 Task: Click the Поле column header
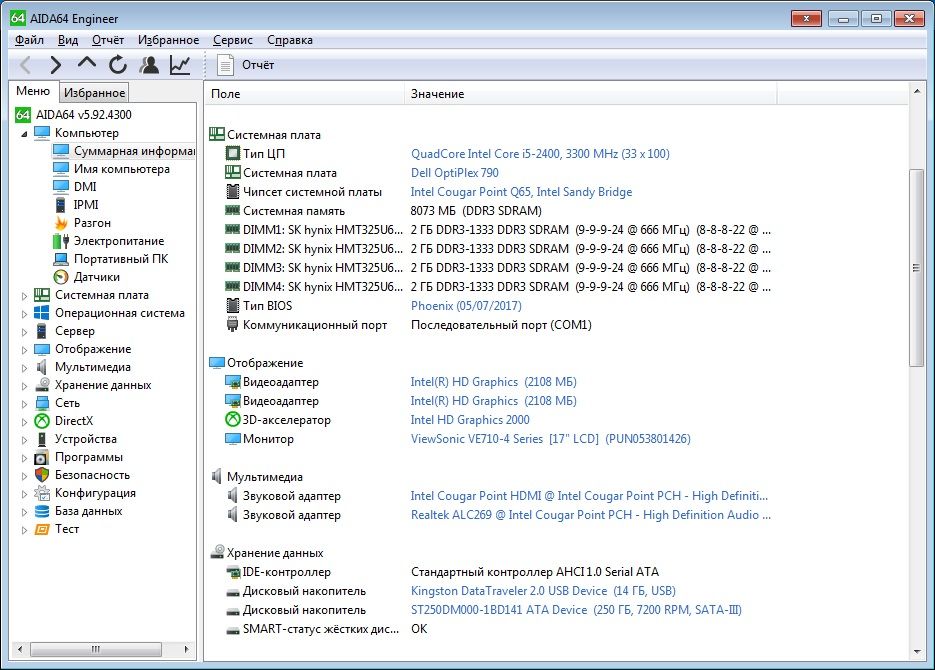click(305, 94)
